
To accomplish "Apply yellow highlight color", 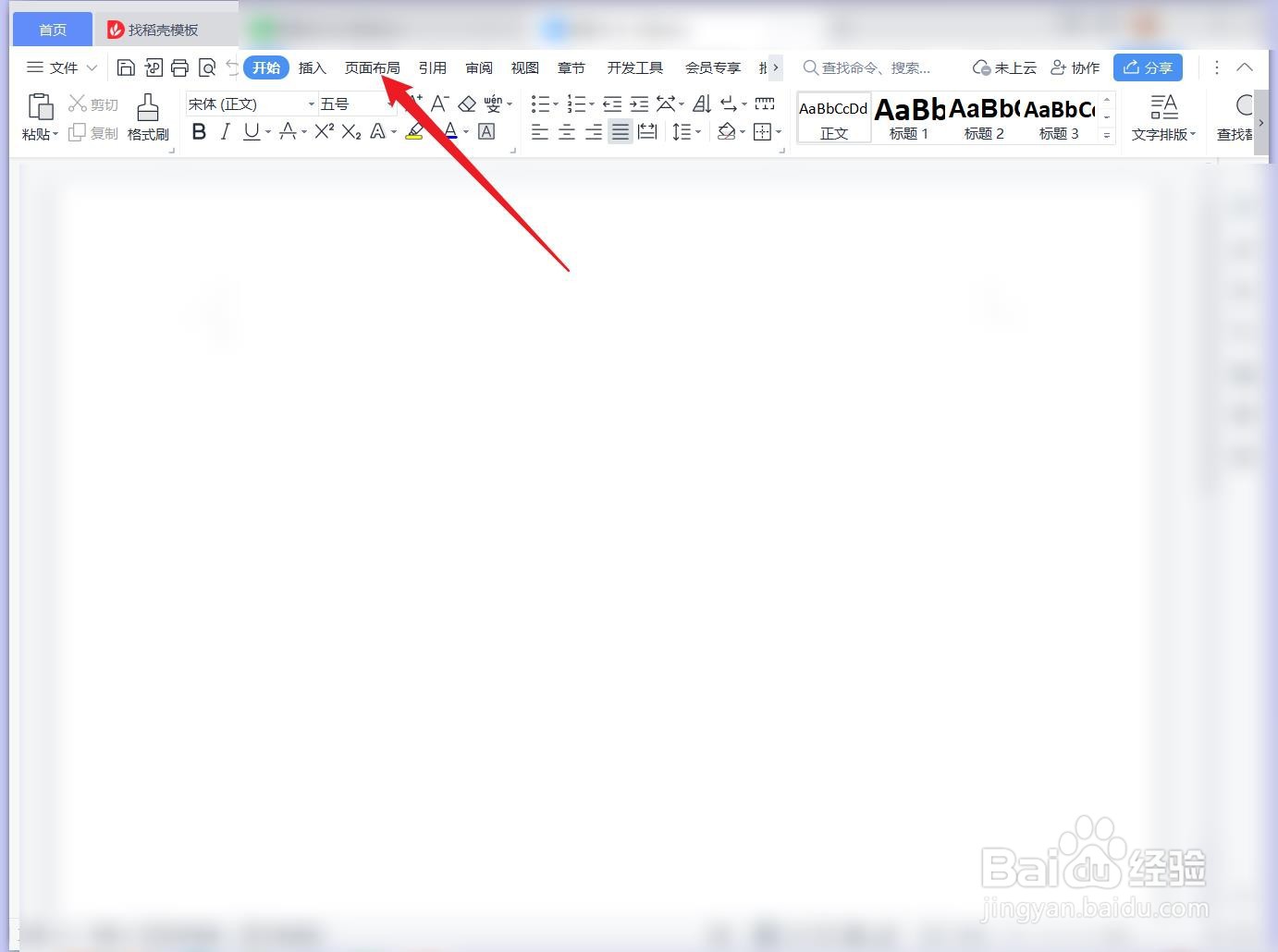I will tap(414, 132).
